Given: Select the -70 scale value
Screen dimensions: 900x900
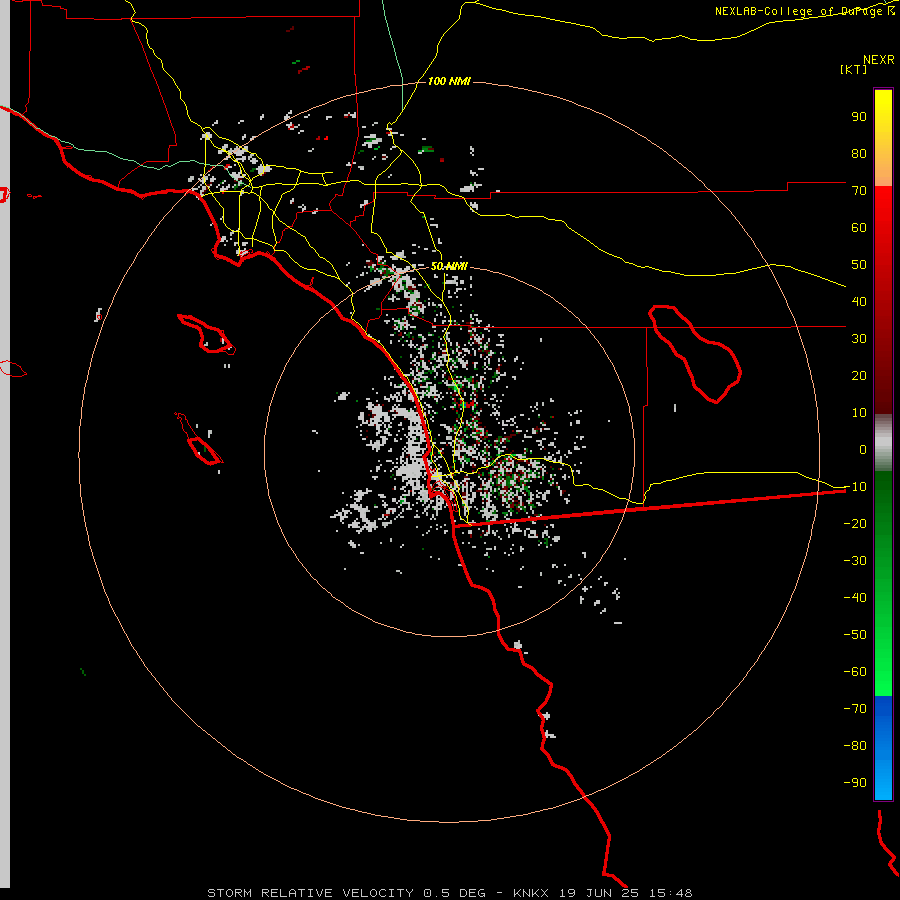Looking at the screenshot, I should click(x=855, y=708).
